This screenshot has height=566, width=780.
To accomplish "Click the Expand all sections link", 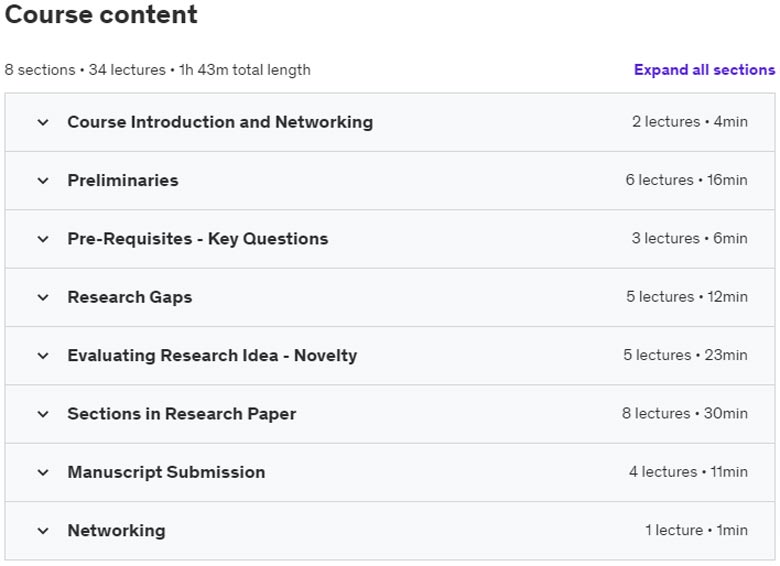I will pyautogui.click(x=704, y=70).
